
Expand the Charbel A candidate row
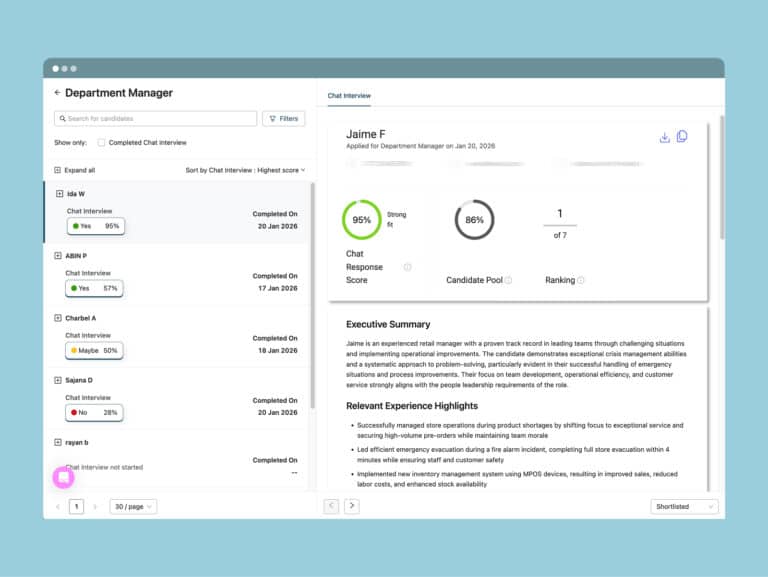(58, 318)
